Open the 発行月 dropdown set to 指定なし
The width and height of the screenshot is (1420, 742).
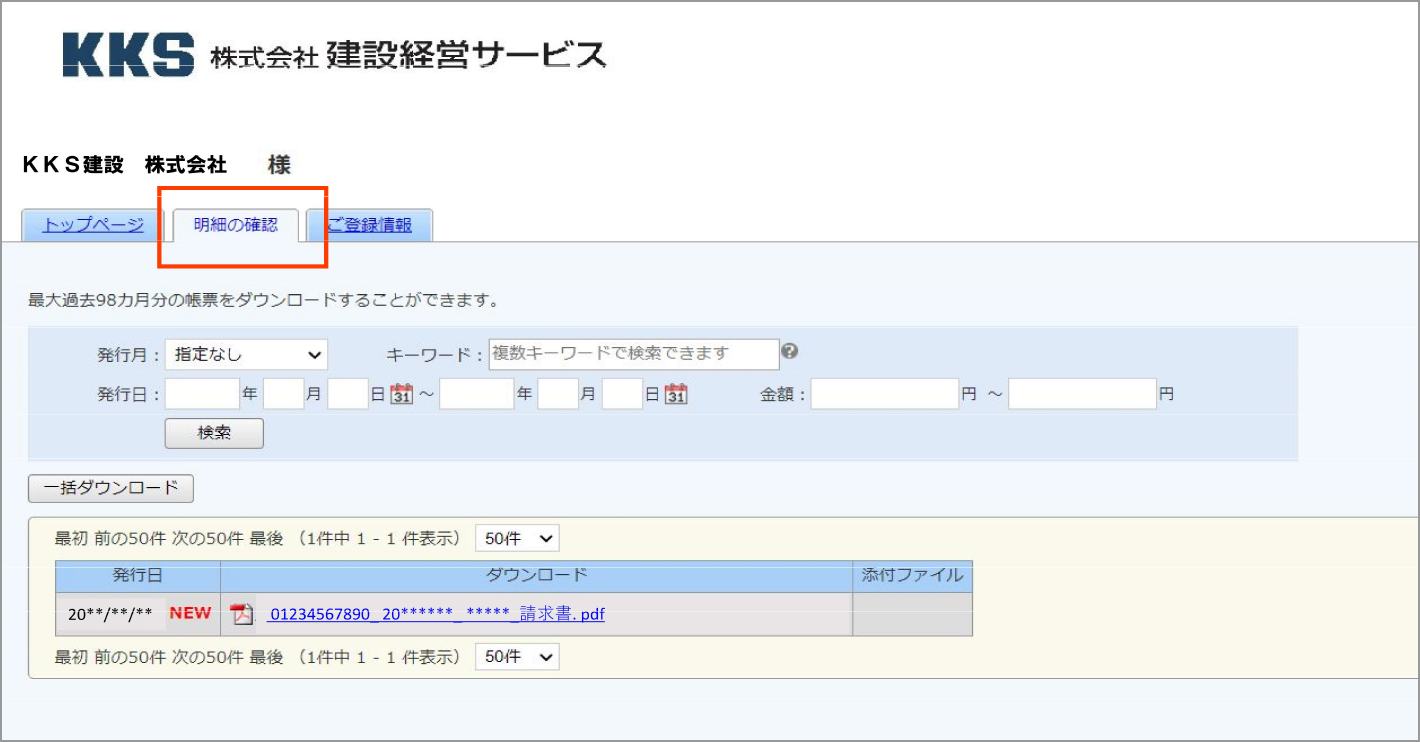pyautogui.click(x=246, y=354)
